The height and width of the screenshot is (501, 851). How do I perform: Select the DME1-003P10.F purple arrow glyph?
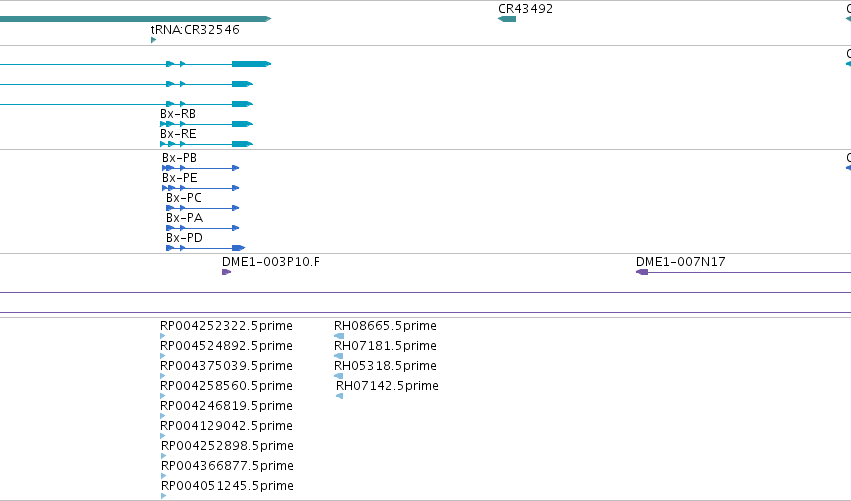[x=227, y=272]
